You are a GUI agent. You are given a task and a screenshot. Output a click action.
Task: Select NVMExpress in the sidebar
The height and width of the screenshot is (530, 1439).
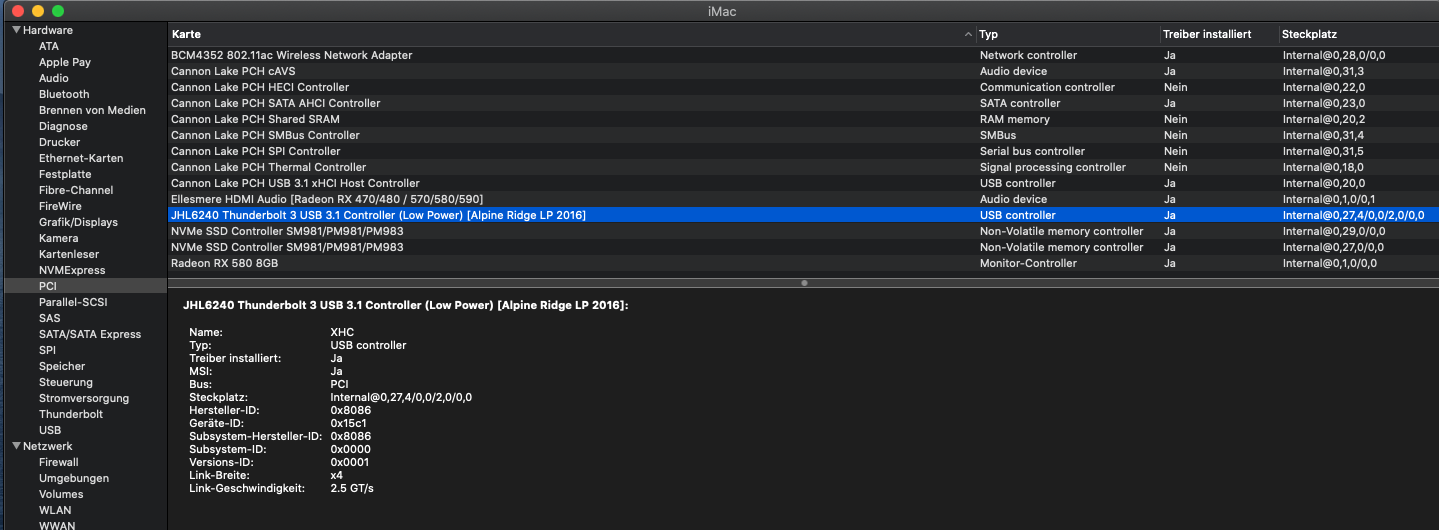coord(71,270)
